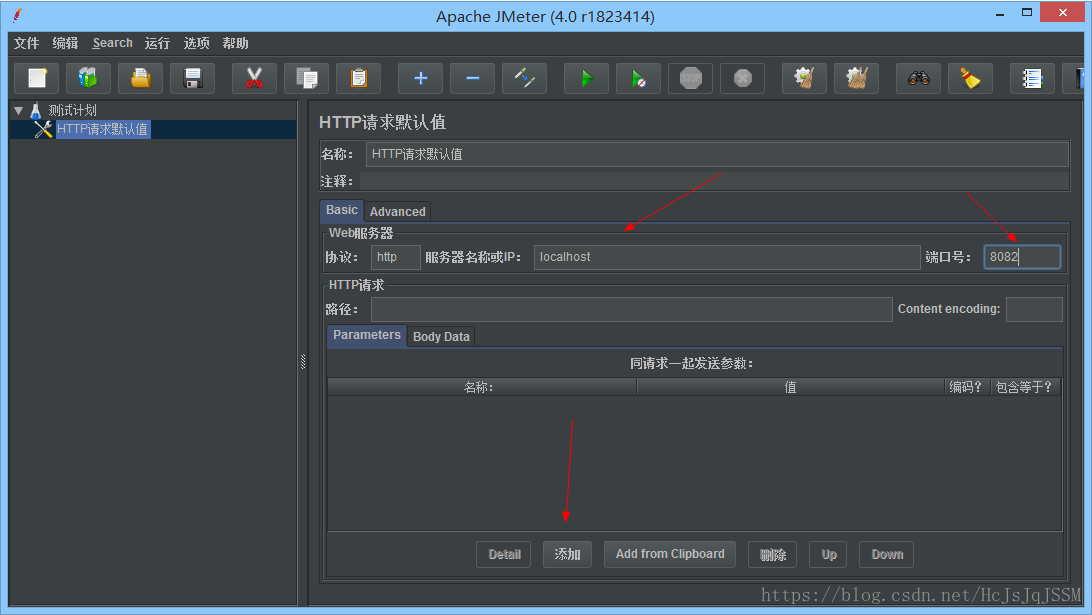The width and height of the screenshot is (1092, 615).
Task: Click the Paste clipboard icon
Action: [x=359, y=78]
